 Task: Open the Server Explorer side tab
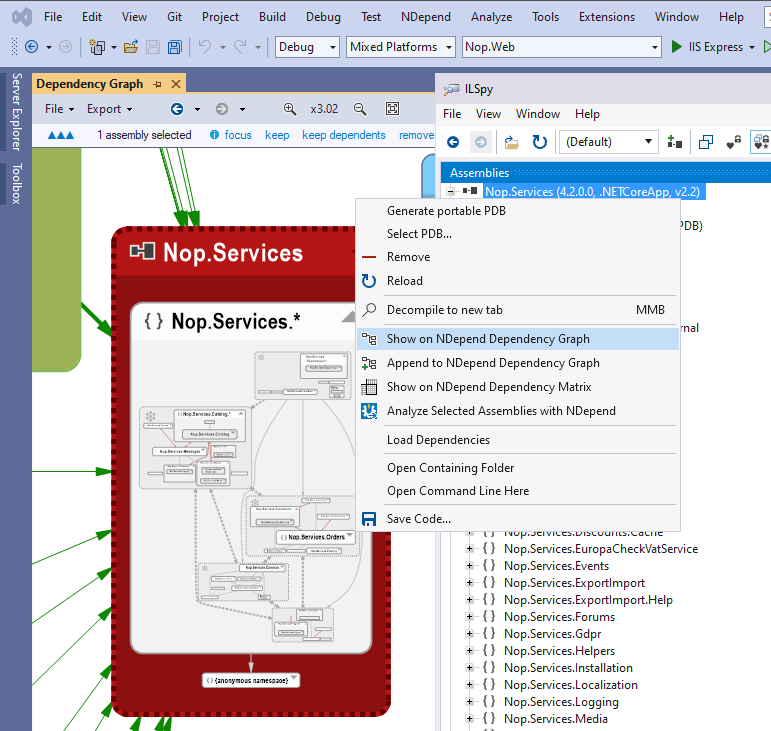click(17, 112)
